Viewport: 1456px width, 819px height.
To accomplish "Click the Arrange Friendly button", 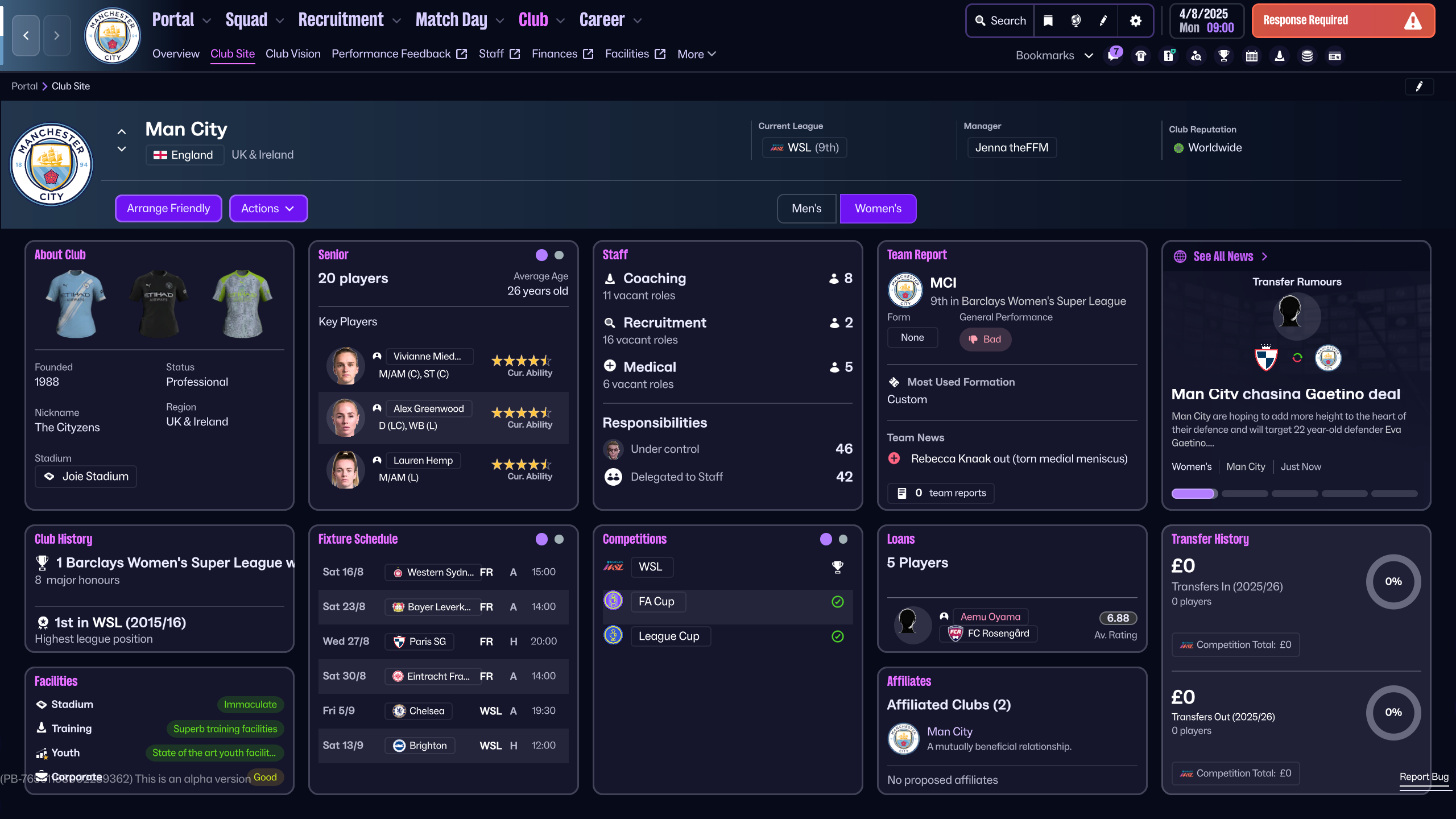I will click(168, 209).
